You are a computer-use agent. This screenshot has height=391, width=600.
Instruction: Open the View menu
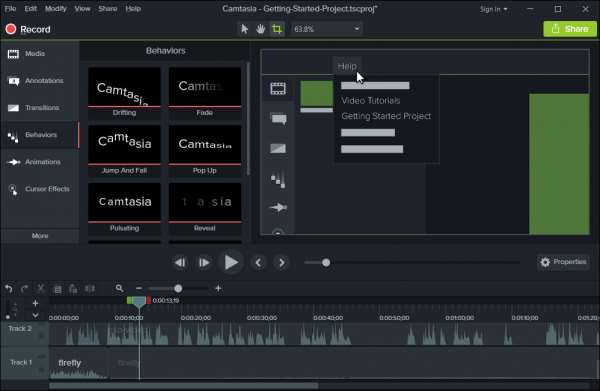click(82, 9)
